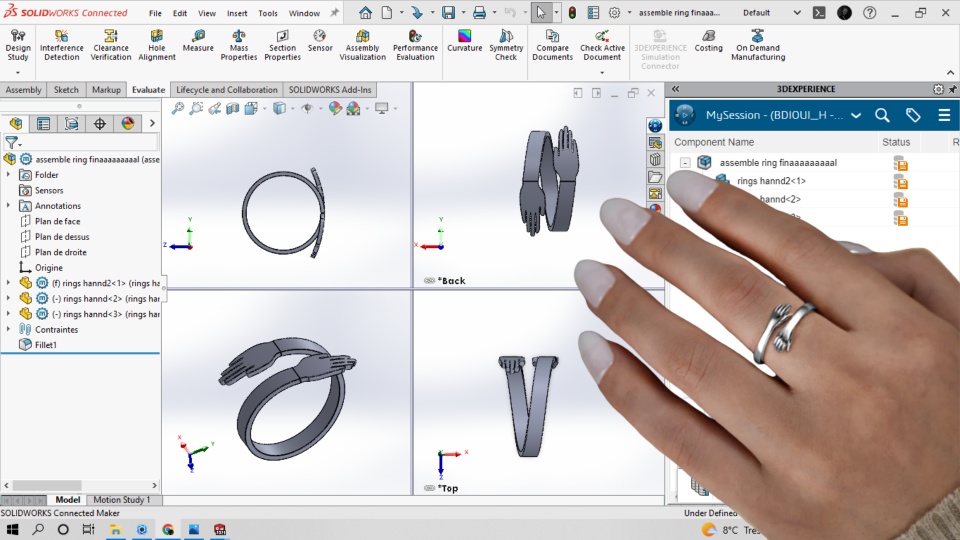Click the Sensor tool
Screen dimensions: 960x540
(x=320, y=41)
